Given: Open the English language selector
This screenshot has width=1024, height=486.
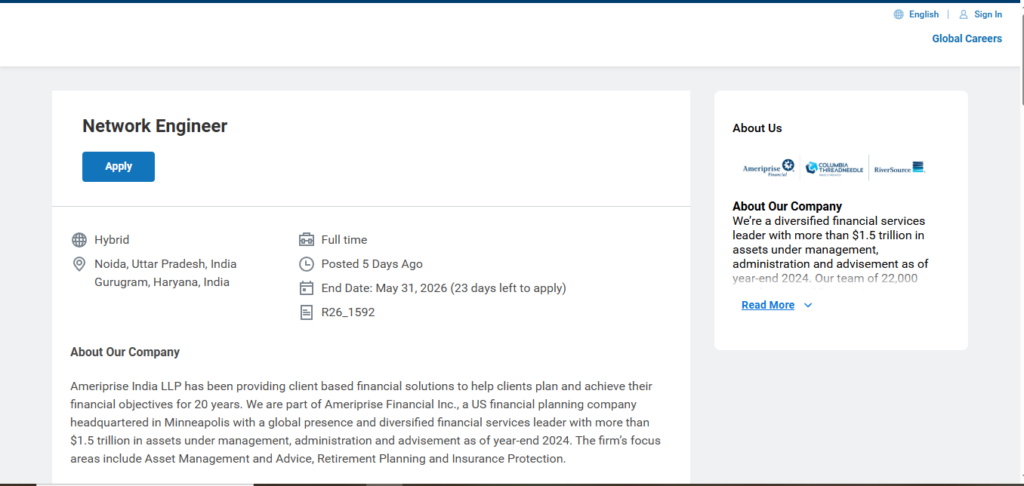Looking at the screenshot, I should 923,14.
